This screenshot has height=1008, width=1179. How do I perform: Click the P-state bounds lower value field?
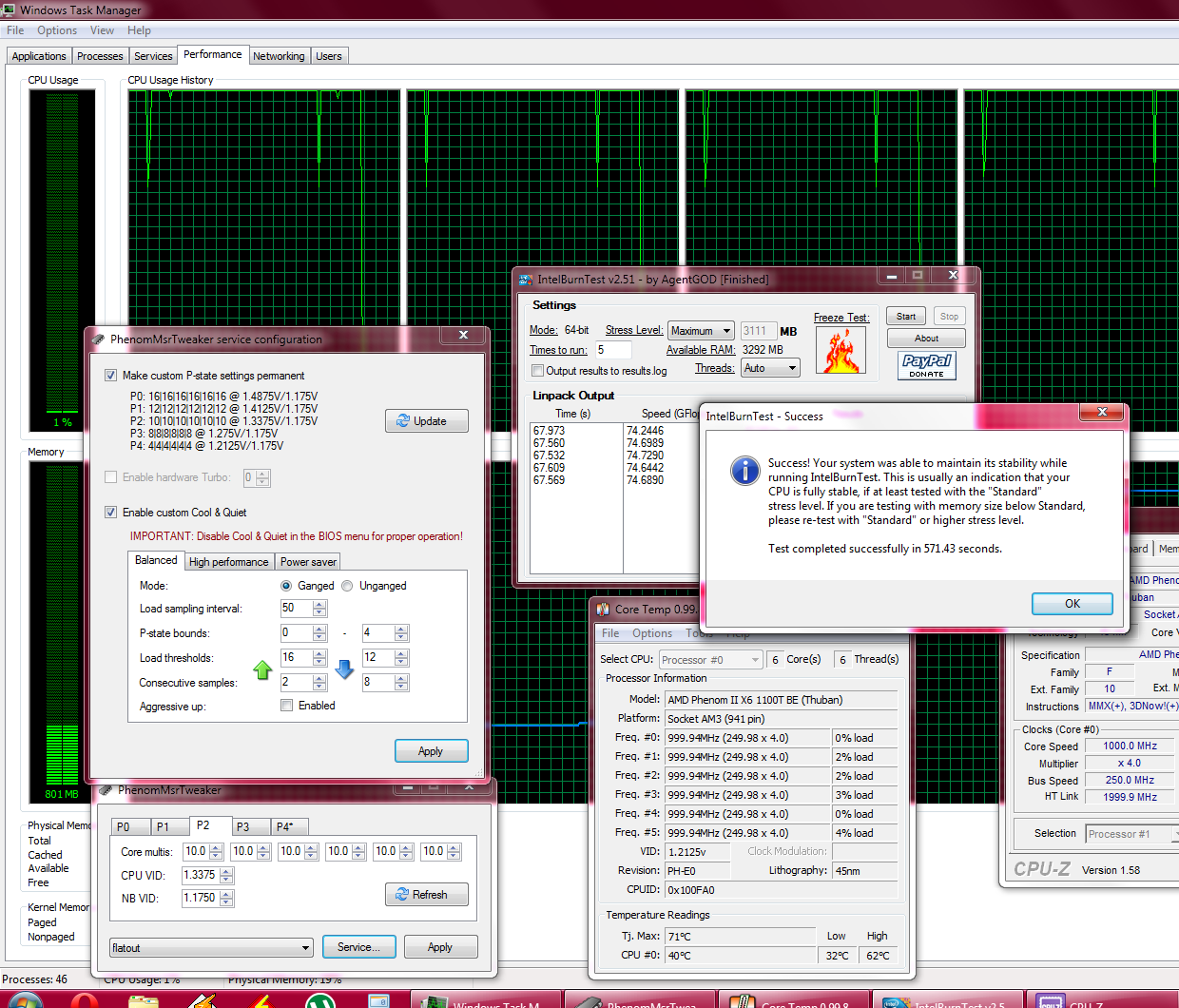[x=296, y=633]
